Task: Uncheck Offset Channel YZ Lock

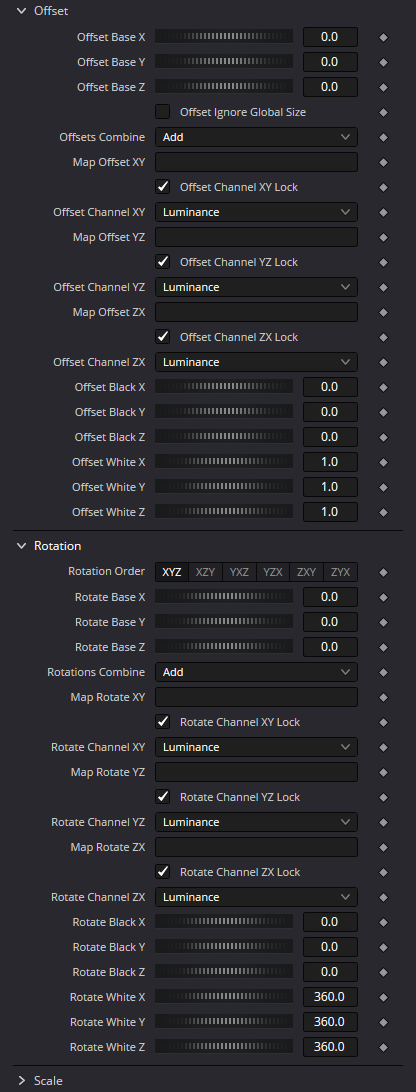Action: coord(162,262)
